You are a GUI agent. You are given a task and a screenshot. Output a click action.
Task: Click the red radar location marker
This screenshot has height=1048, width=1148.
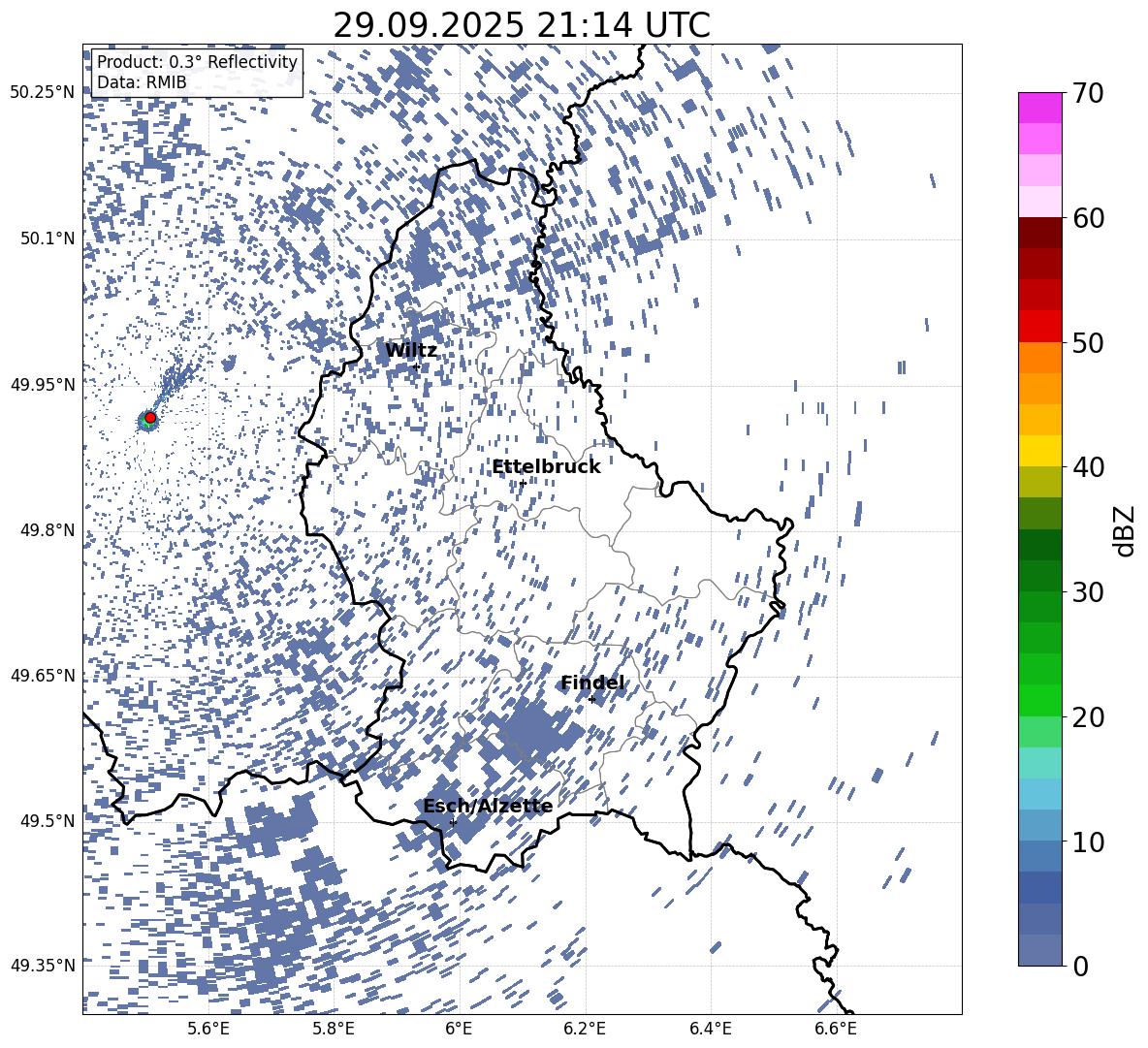150,418
